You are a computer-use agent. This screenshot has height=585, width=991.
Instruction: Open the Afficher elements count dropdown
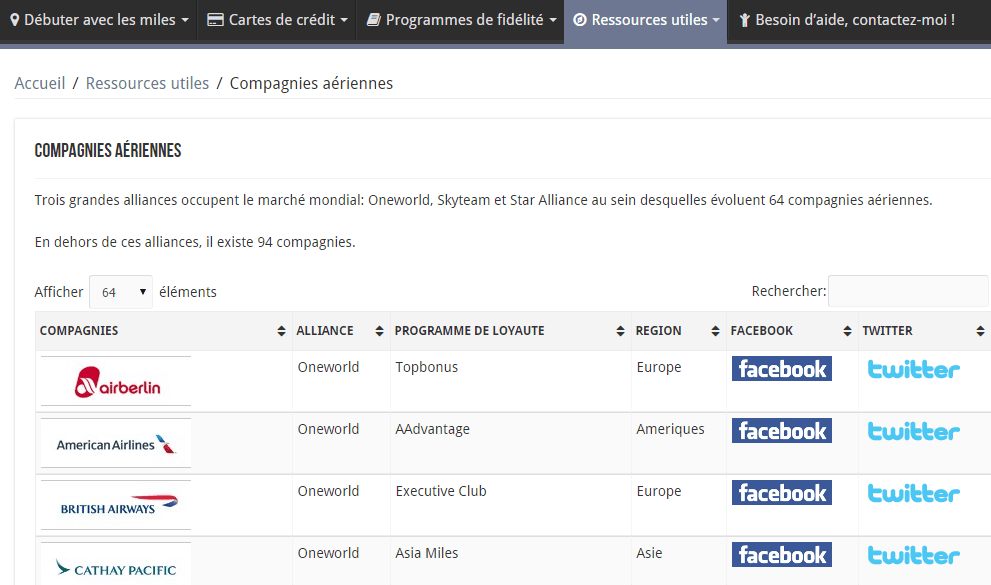coord(121,292)
